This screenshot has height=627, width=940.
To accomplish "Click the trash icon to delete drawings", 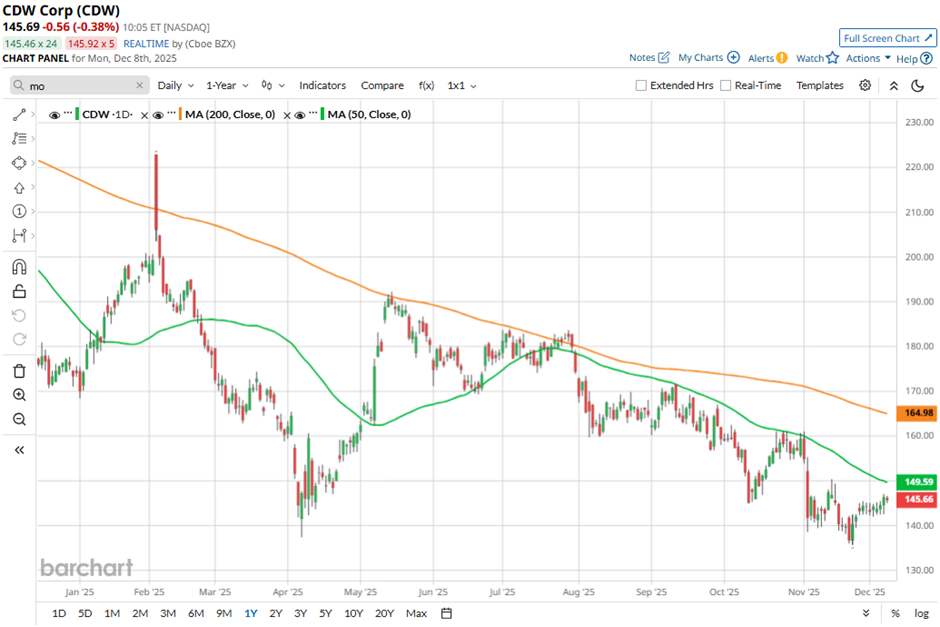I will coord(18,371).
